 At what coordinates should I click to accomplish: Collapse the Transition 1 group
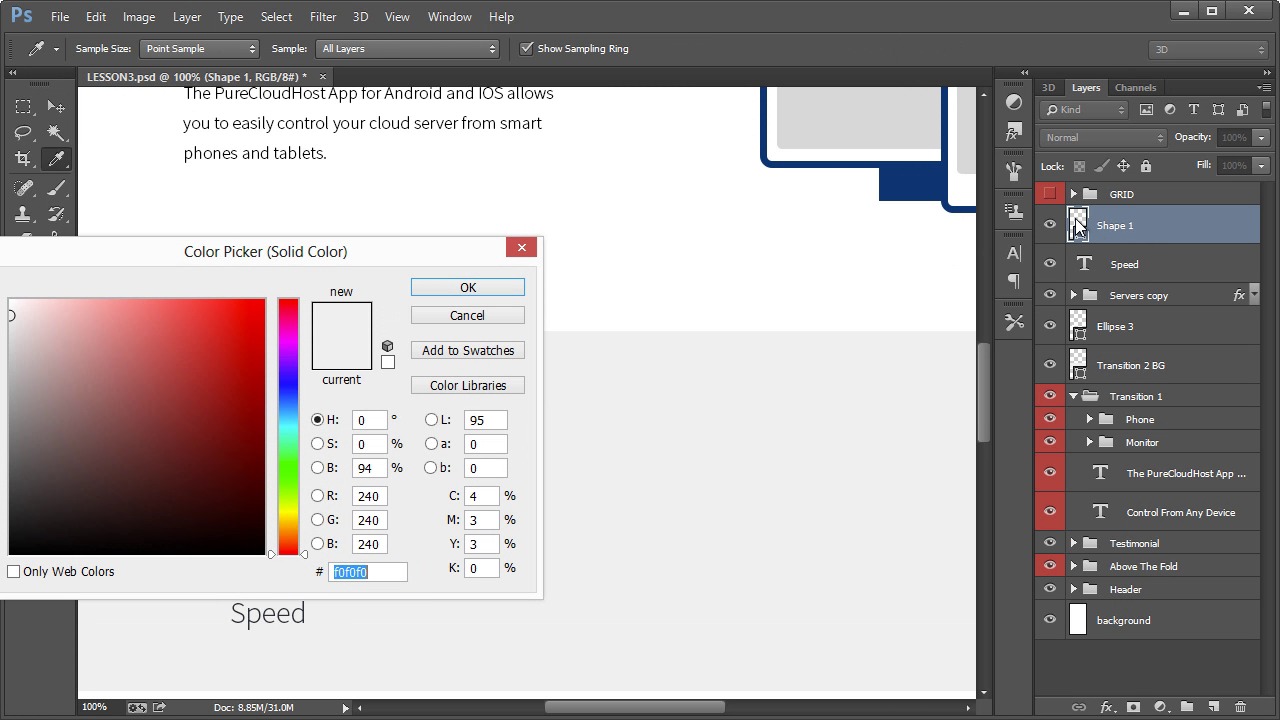1074,396
